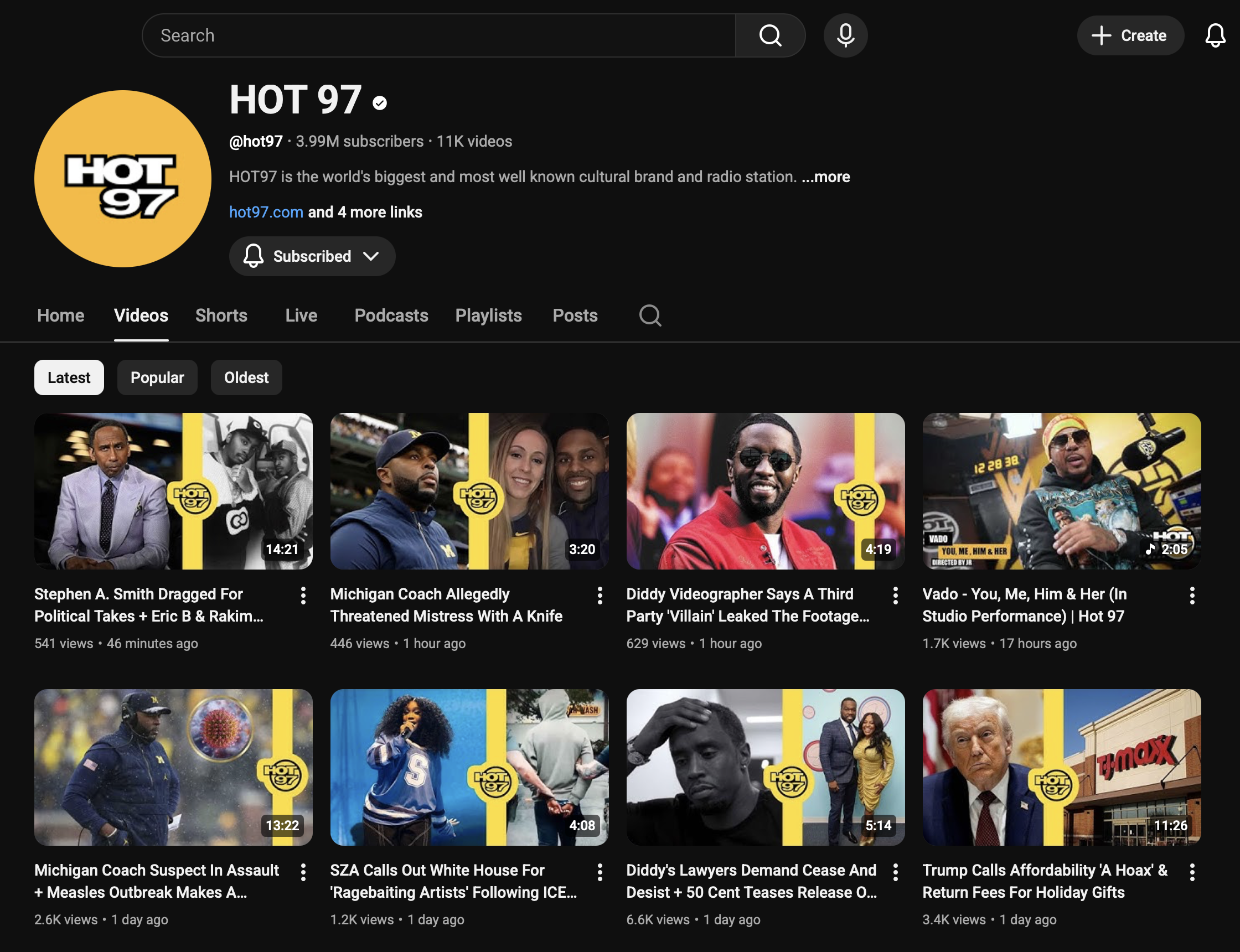Image resolution: width=1240 pixels, height=952 pixels.
Task: Open the notifications bell
Action: click(x=1215, y=35)
